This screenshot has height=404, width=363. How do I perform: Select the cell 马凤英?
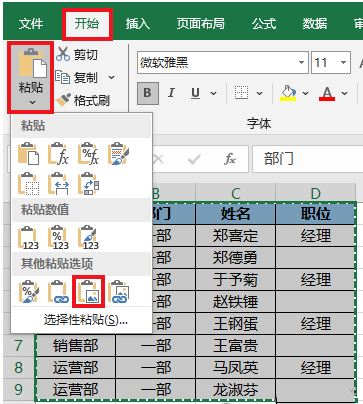pos(236,368)
